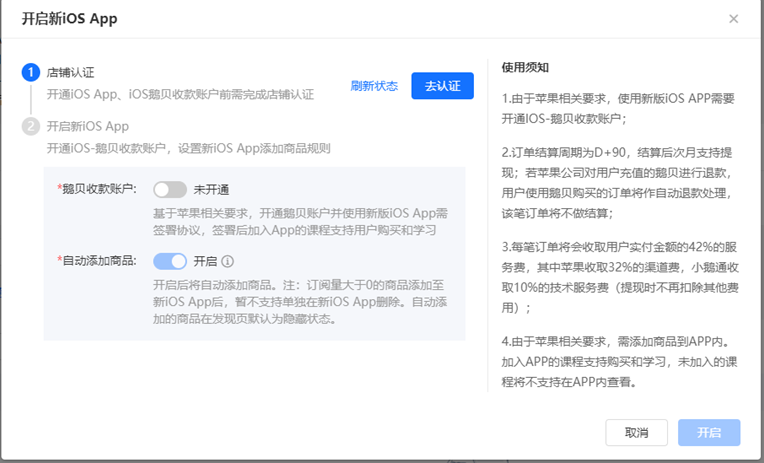
Task: Select step 2 circle 开启新iOS App
Action: pos(31,126)
